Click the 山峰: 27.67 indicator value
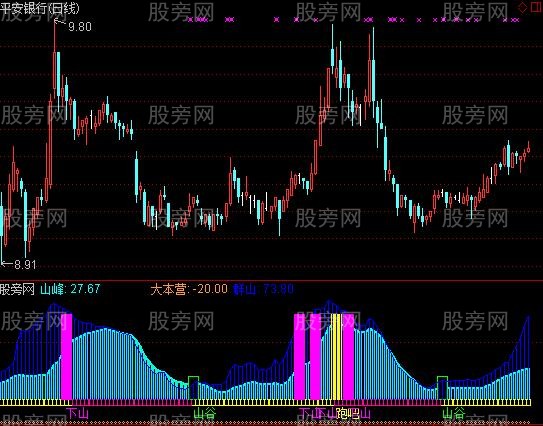The image size is (543, 426). (x=70, y=289)
